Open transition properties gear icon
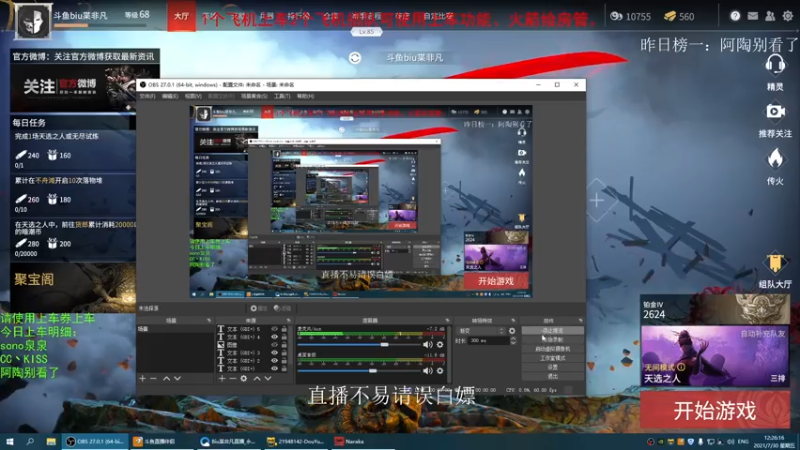 tap(512, 331)
